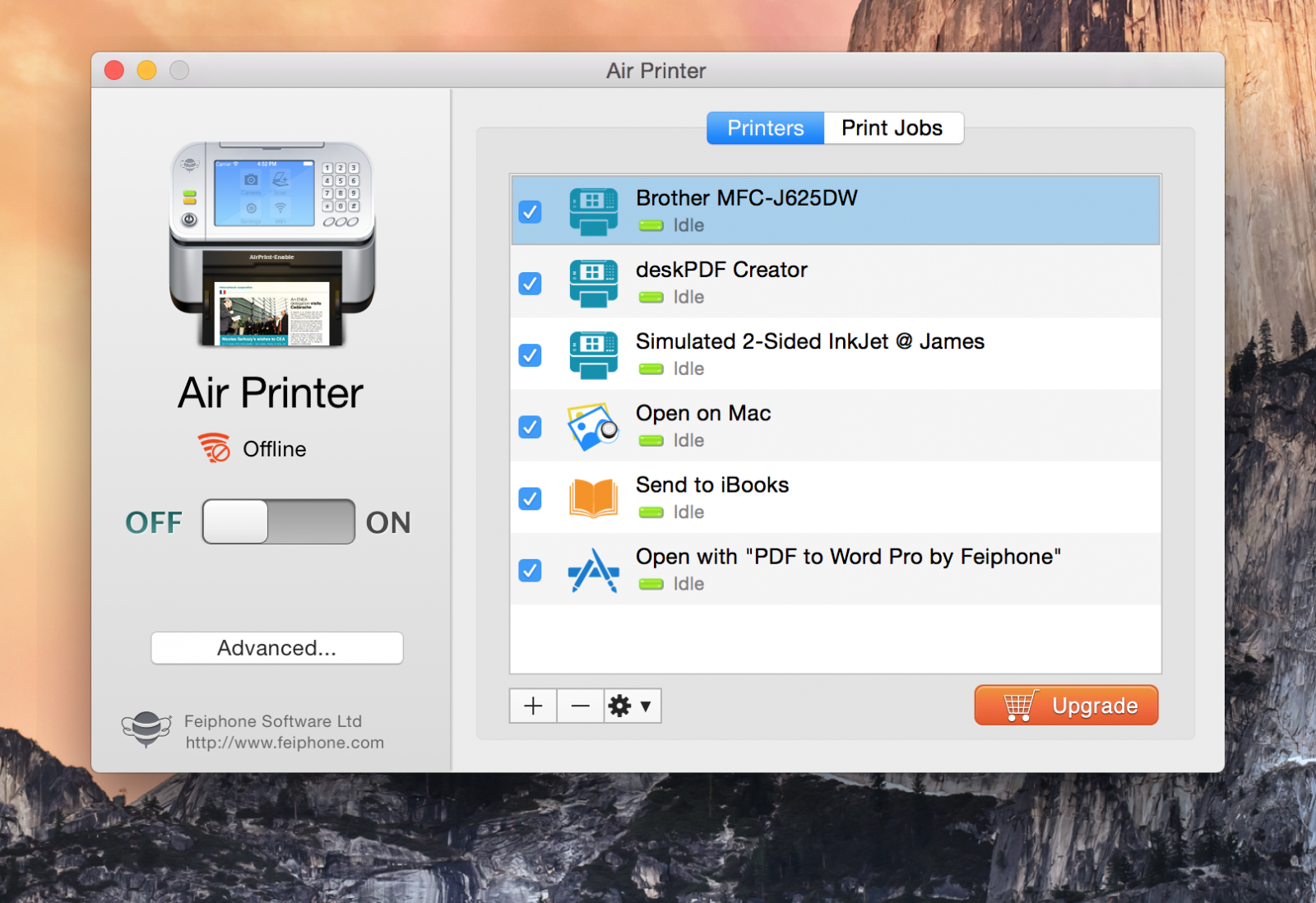Click the Idle status under deskPDF Creator
1316x903 pixels.
[x=688, y=297]
